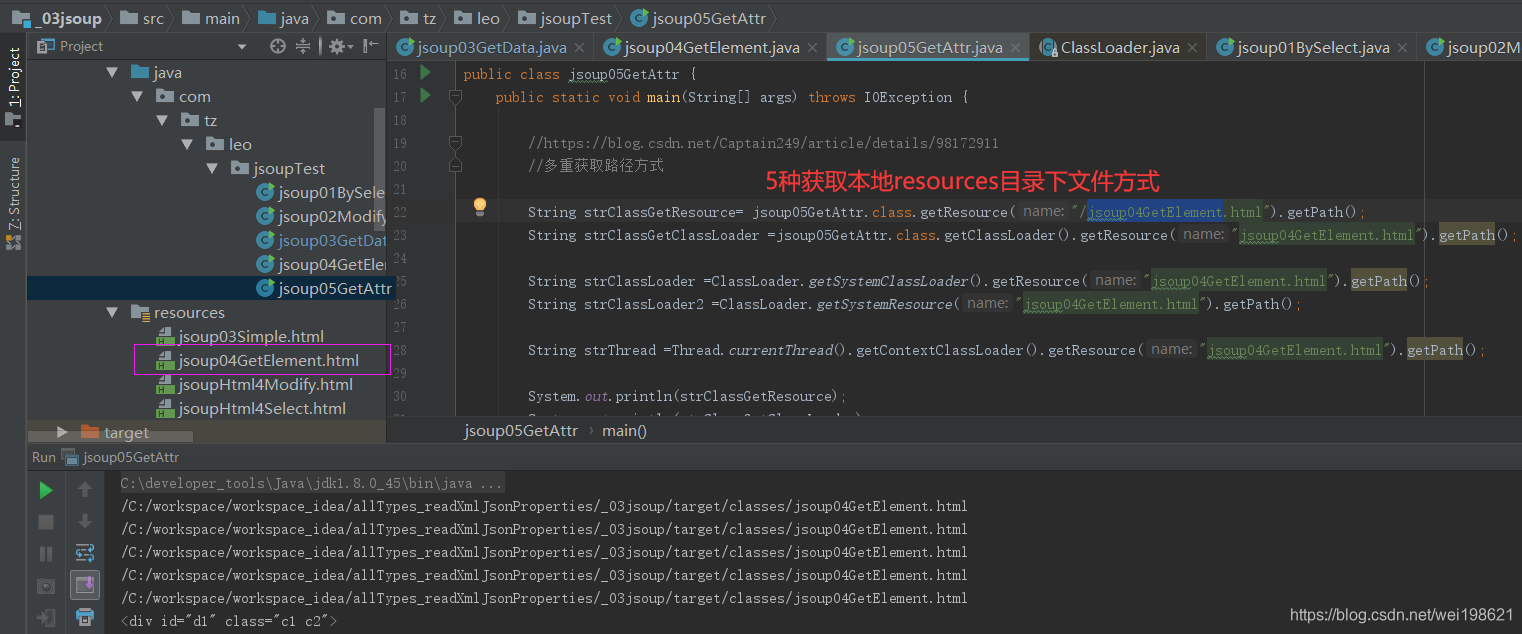Image resolution: width=1522 pixels, height=634 pixels.
Task: Collapse the tz package node
Action: click(x=162, y=120)
